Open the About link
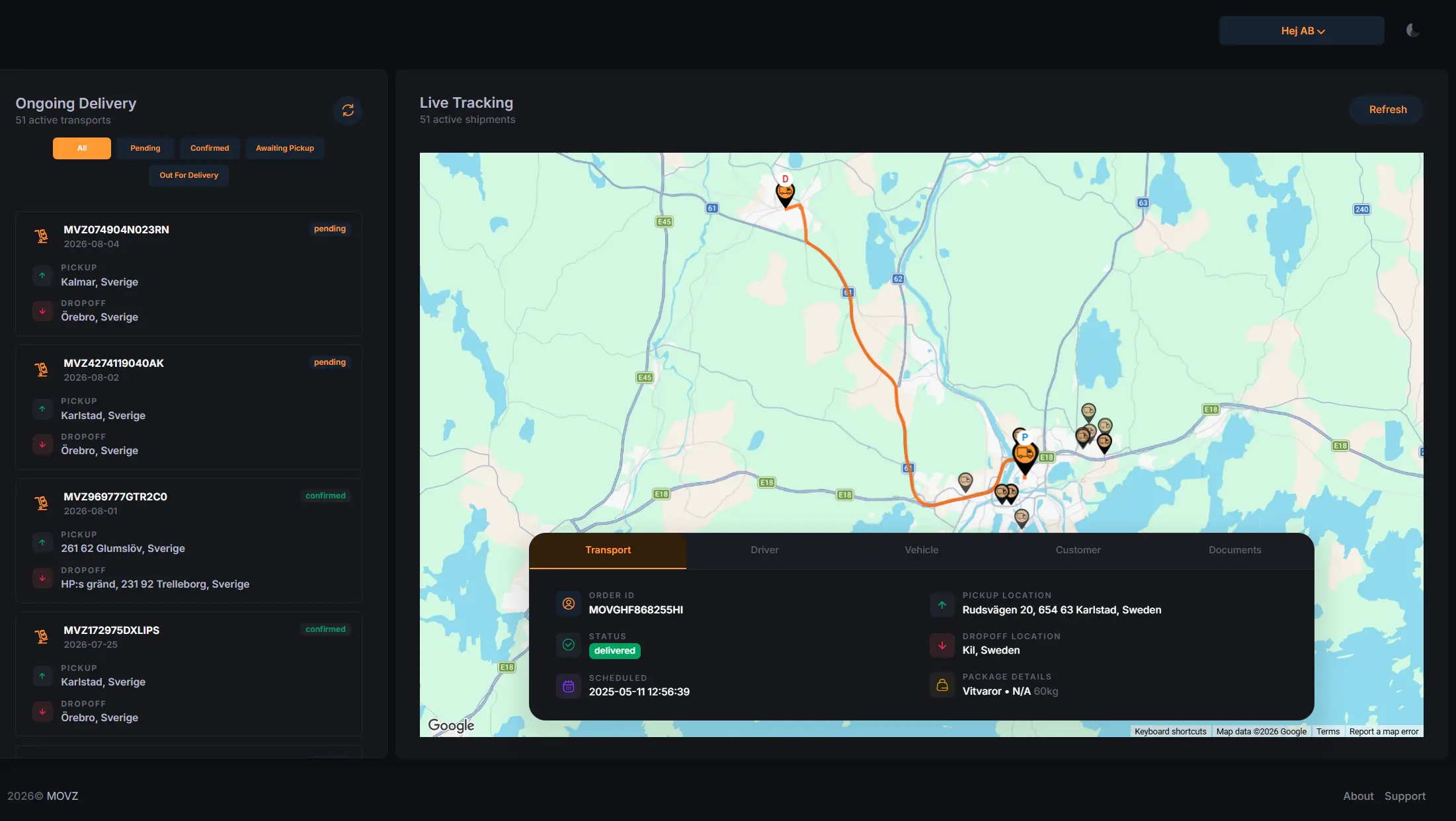The height and width of the screenshot is (821, 1456). pos(1357,797)
